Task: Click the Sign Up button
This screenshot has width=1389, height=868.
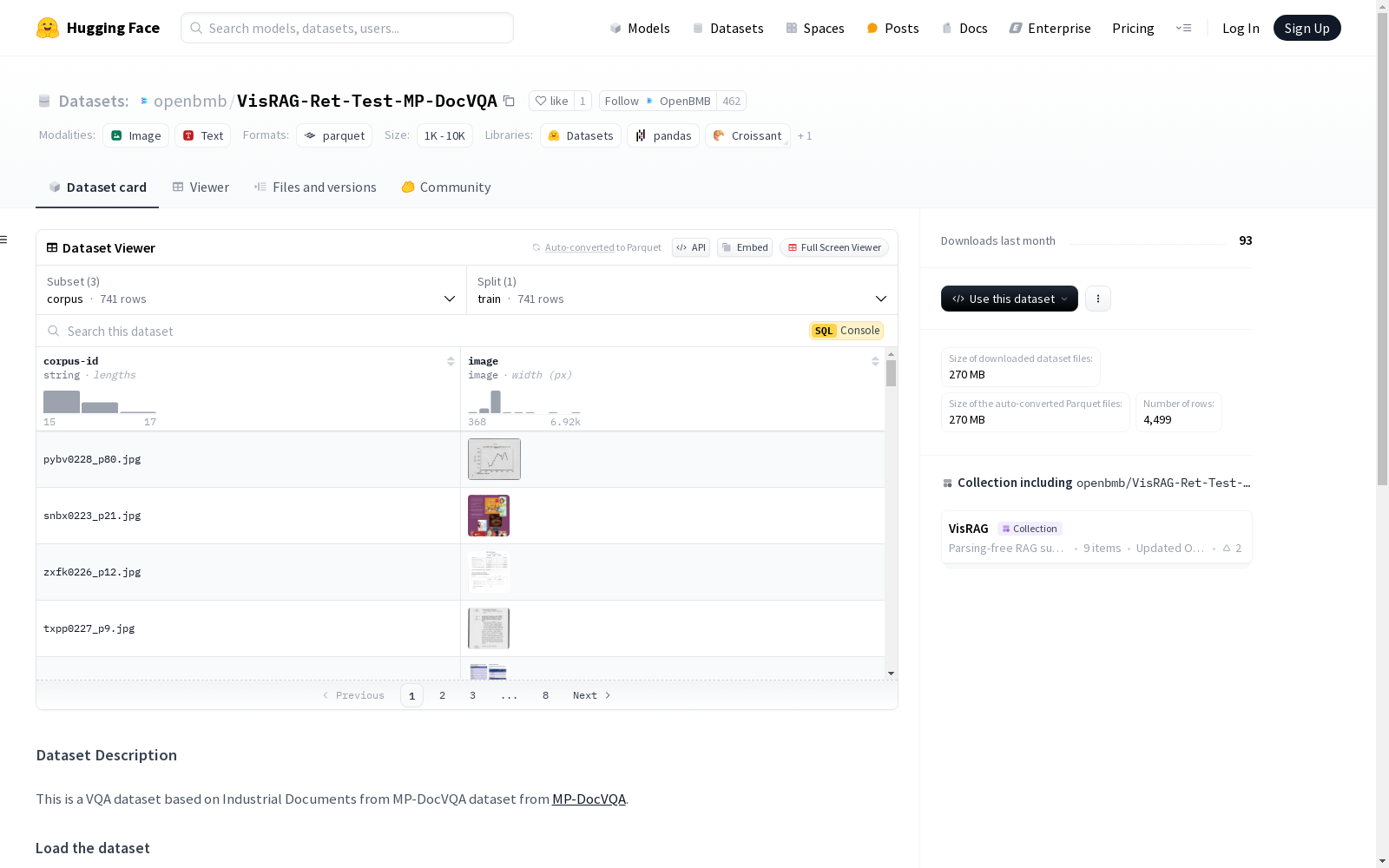Action: 1307,28
